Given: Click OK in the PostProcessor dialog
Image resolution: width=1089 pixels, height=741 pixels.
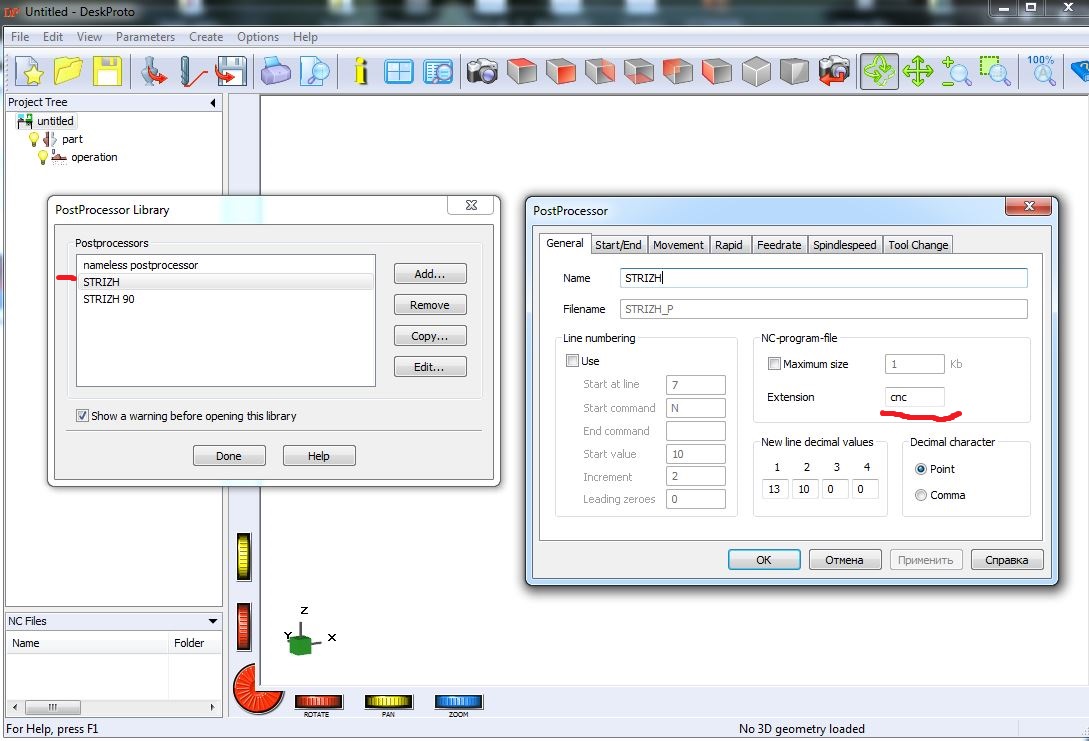Looking at the screenshot, I should [x=763, y=560].
